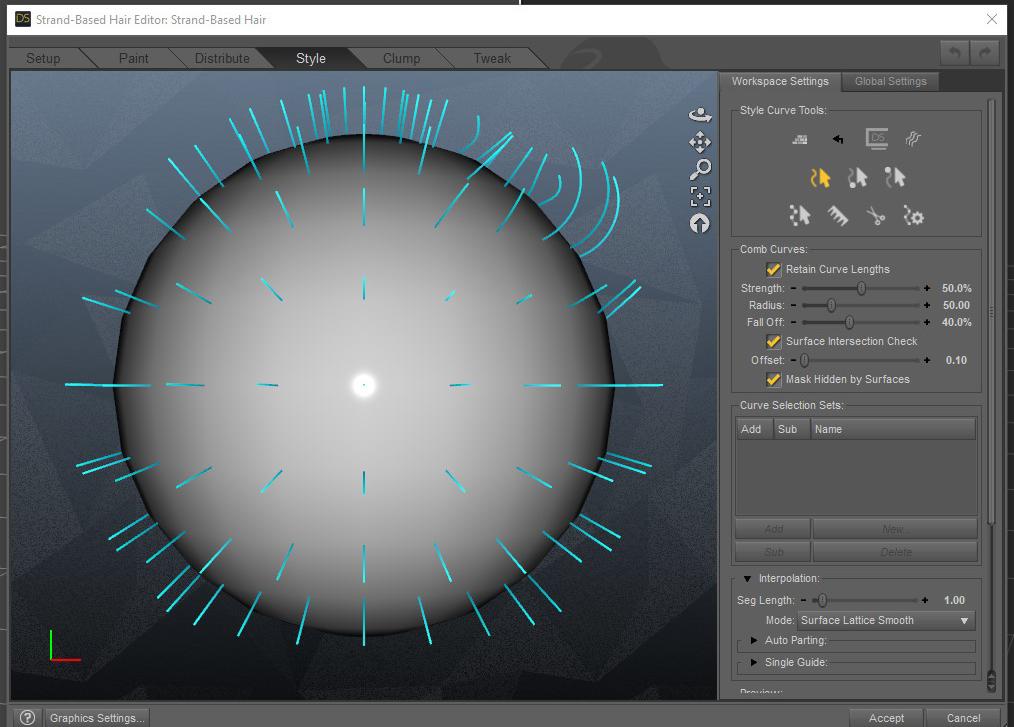Click the first pixelated Style Curve tool icon
Image resolution: width=1014 pixels, height=727 pixels.
800,139
